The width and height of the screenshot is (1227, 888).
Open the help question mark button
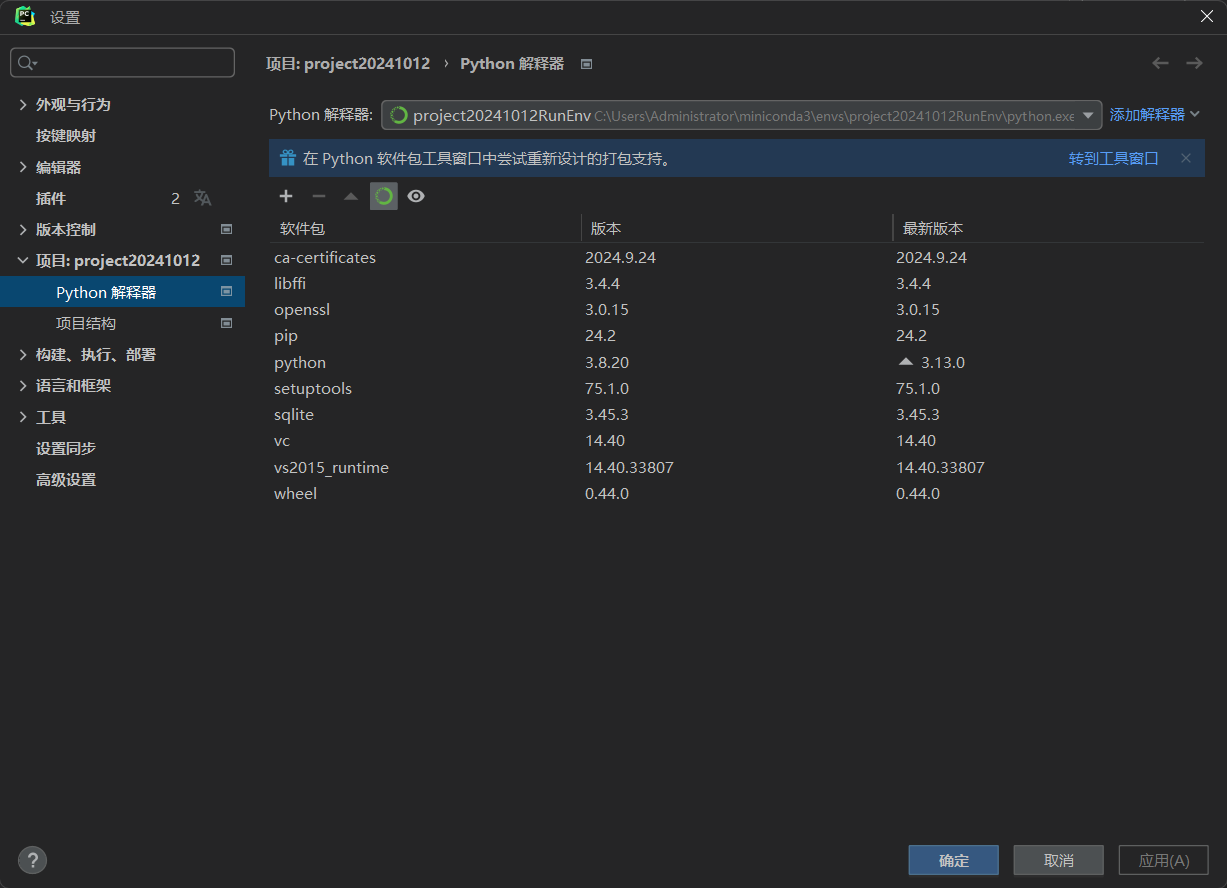pos(33,860)
